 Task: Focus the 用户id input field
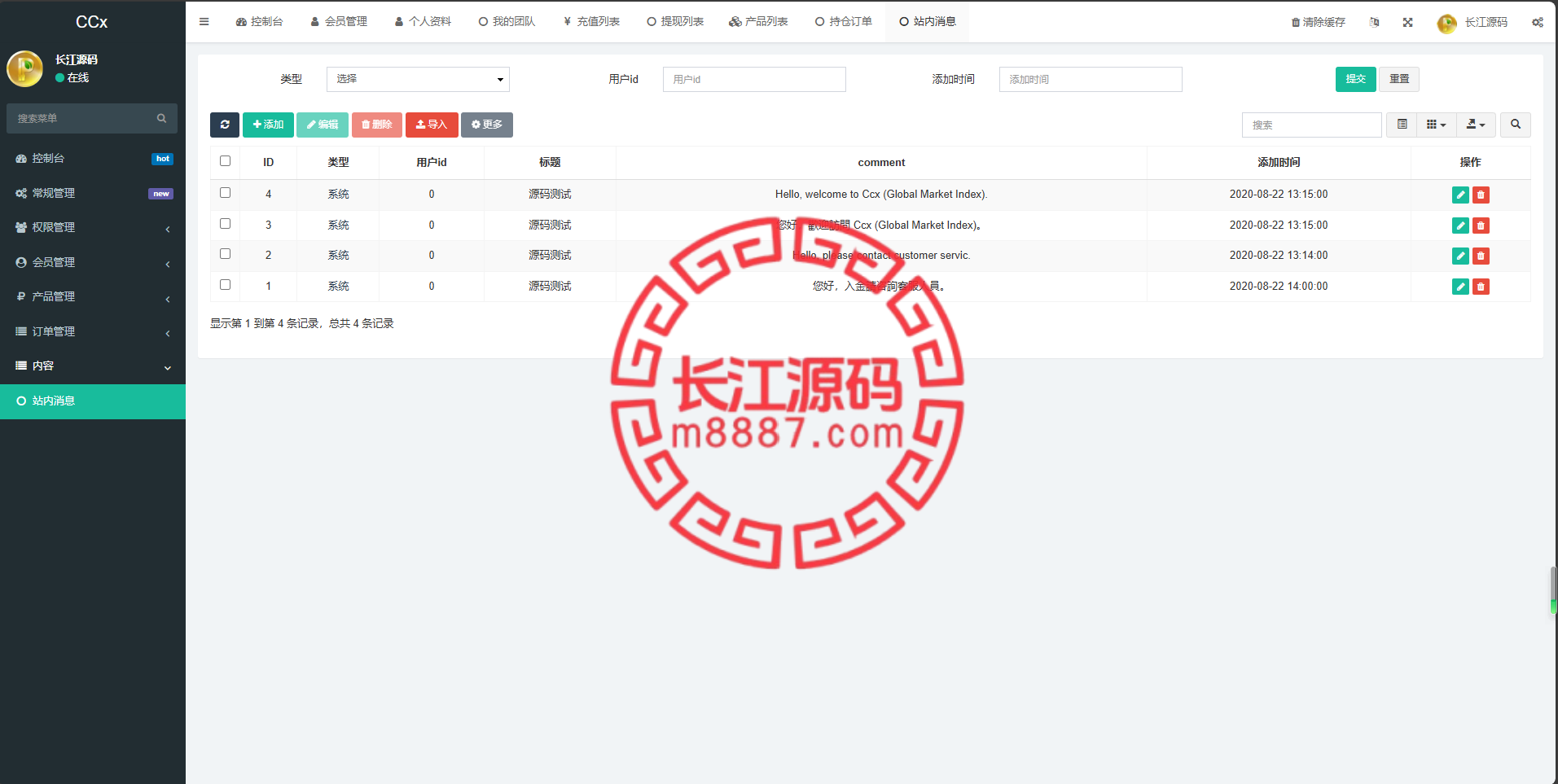point(754,79)
